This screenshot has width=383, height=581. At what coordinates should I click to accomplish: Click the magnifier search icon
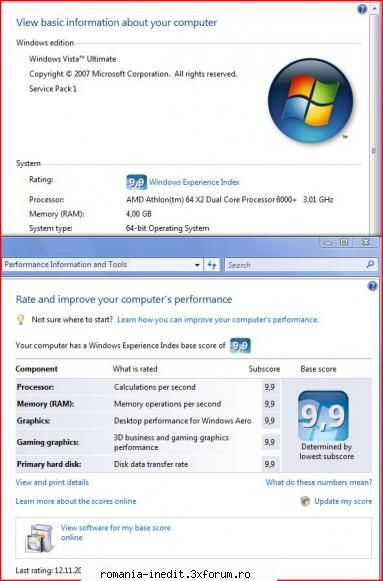pyautogui.click(x=370, y=264)
